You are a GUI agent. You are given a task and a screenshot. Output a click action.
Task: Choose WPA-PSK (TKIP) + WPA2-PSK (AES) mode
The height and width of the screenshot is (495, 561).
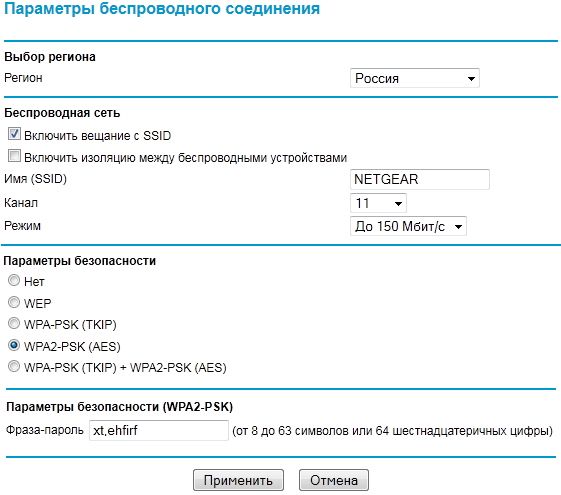(14, 367)
